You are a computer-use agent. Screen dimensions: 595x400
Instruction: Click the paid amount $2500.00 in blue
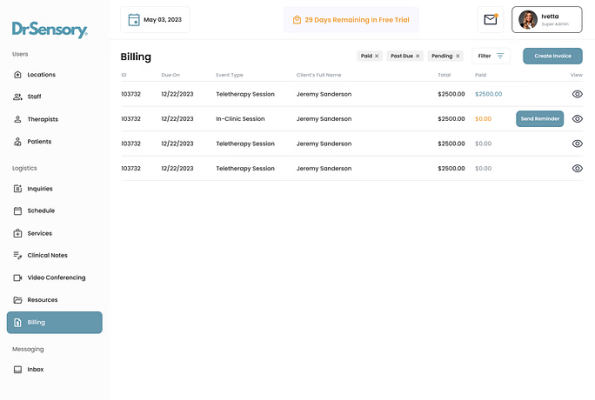pyautogui.click(x=488, y=94)
